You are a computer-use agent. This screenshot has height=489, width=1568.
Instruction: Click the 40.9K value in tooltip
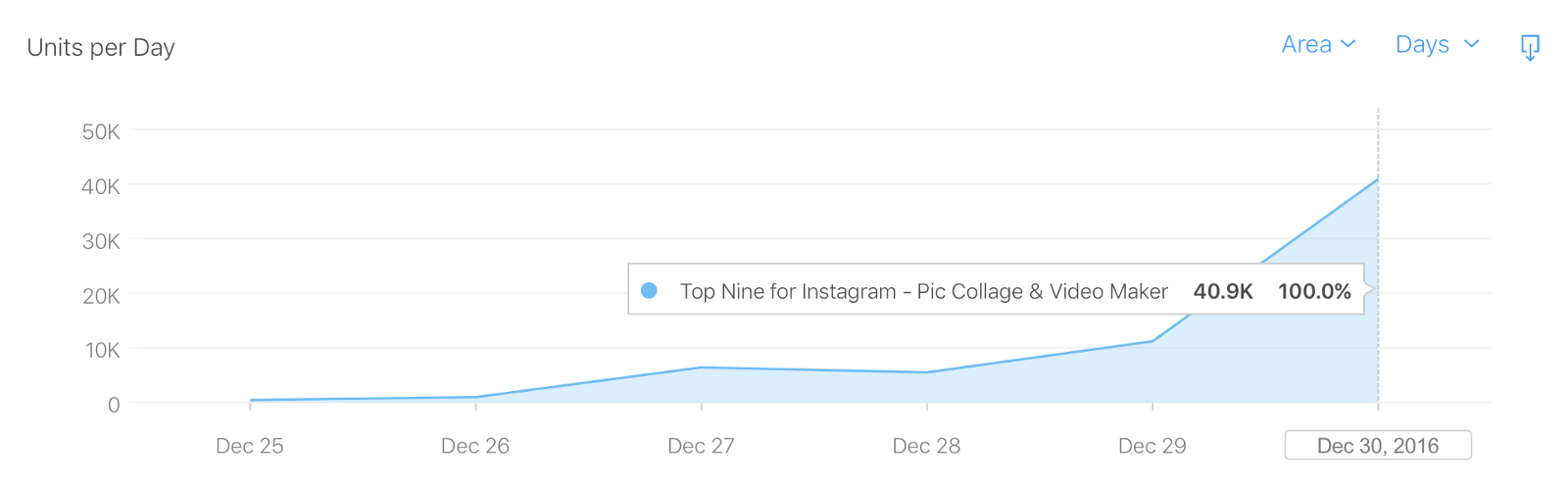click(1223, 291)
